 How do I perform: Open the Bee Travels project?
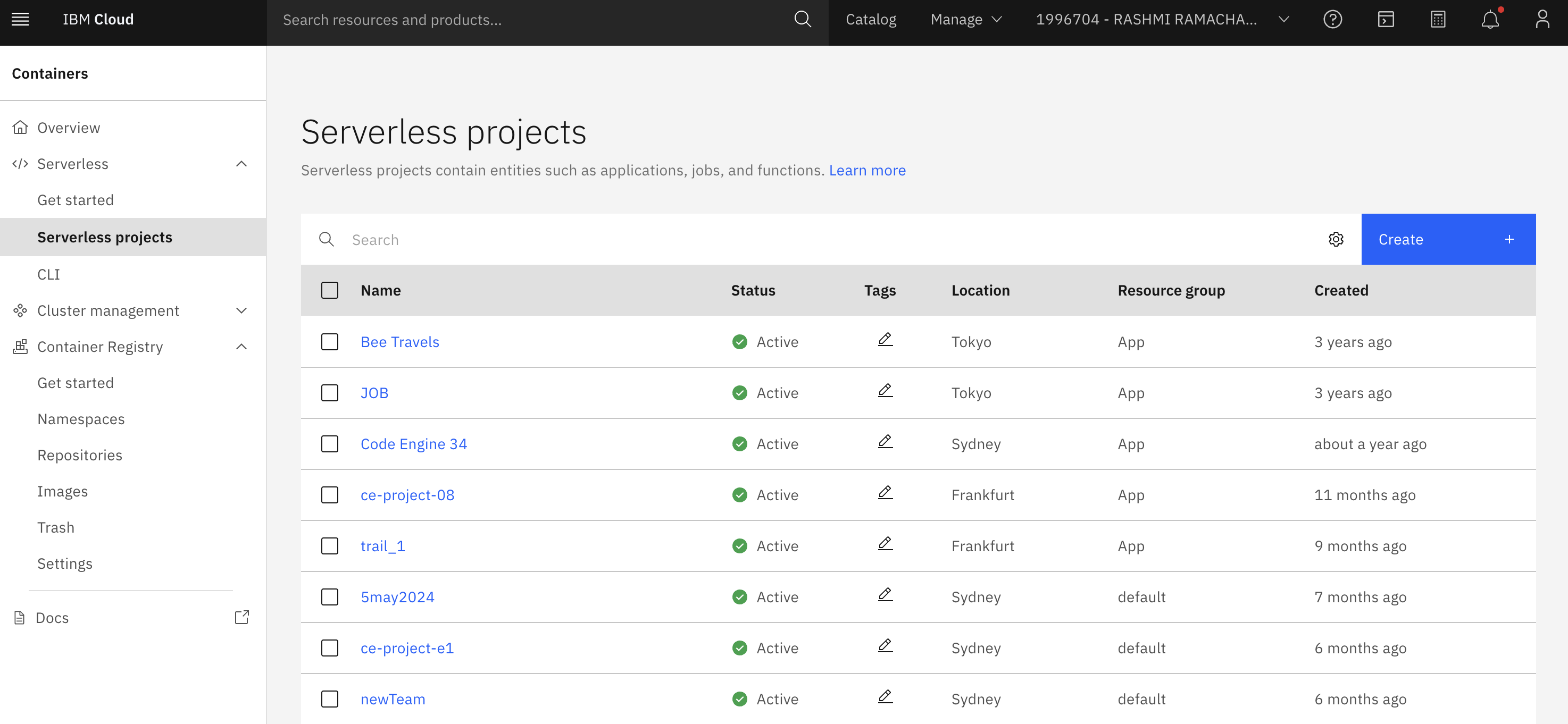[x=400, y=342]
